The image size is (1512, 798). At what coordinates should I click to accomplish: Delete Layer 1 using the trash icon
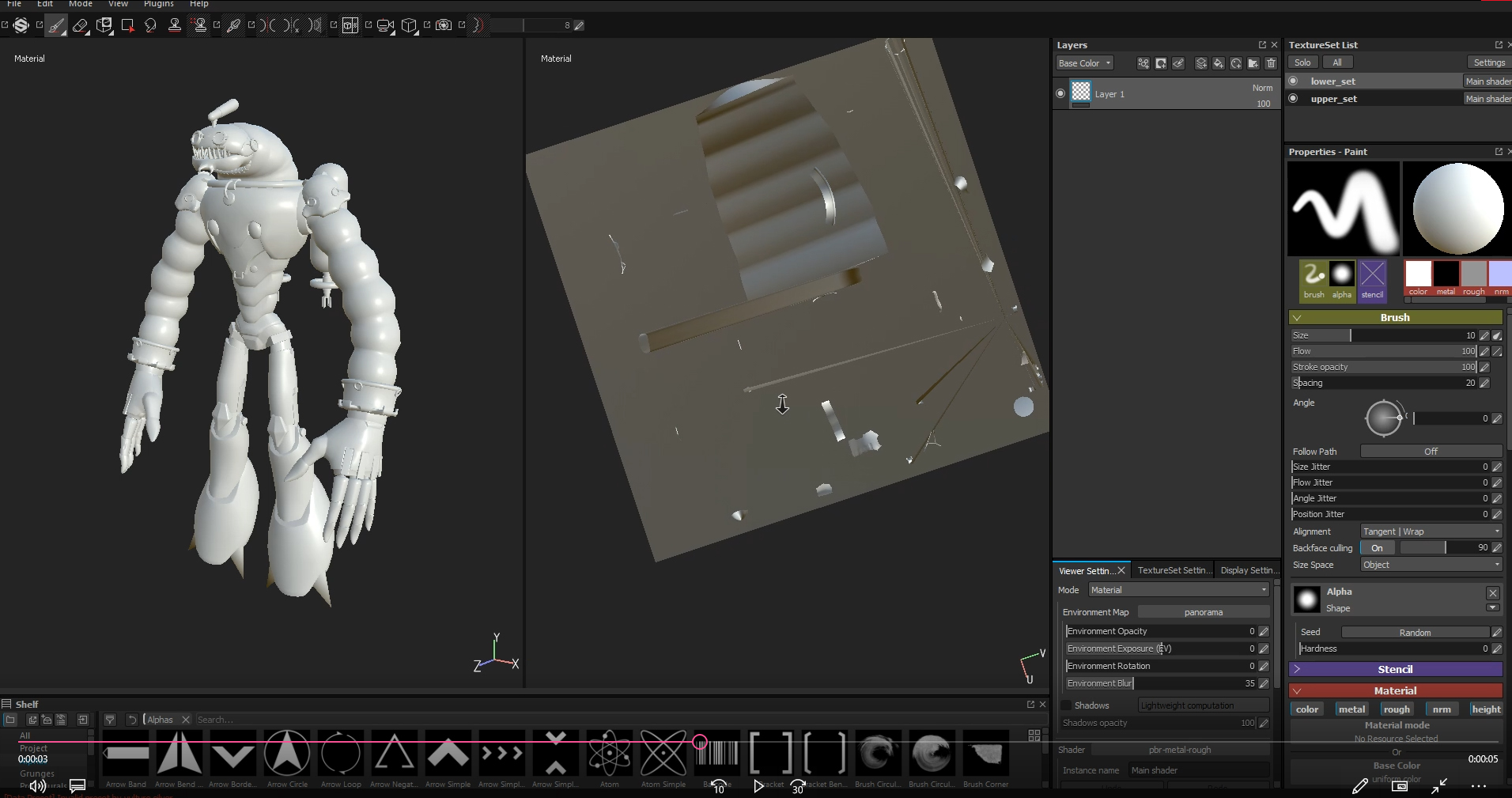click(x=1272, y=63)
